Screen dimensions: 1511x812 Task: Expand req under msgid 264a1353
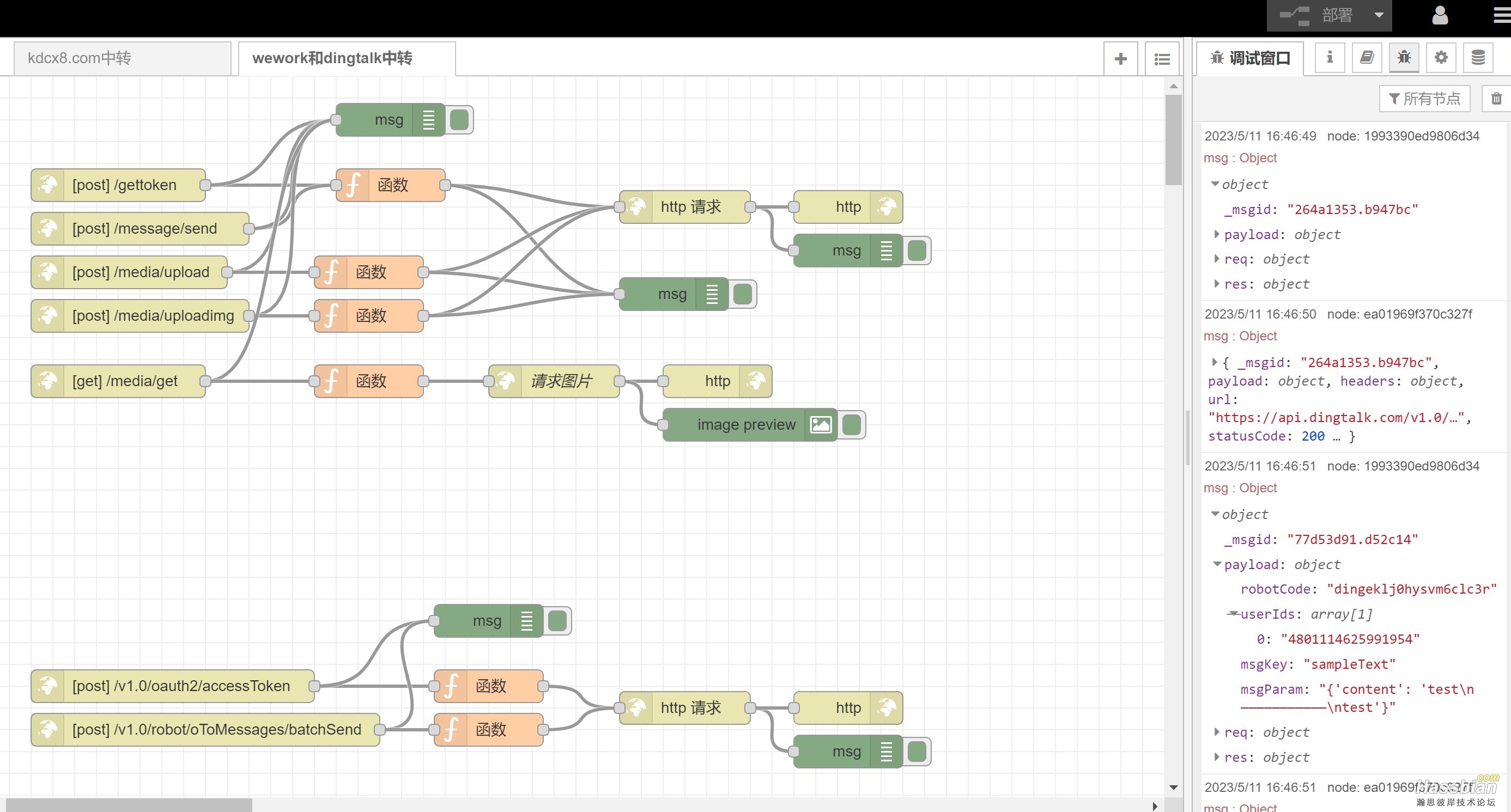1217,259
